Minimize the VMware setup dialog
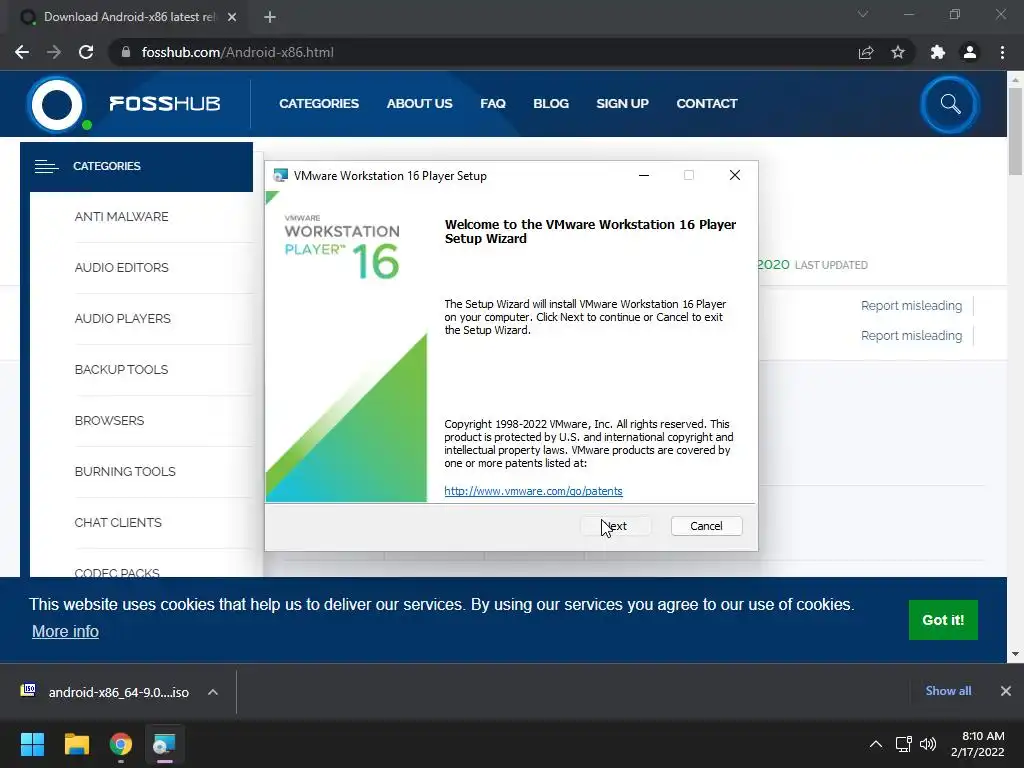Viewport: 1024px width, 768px height. 644,175
